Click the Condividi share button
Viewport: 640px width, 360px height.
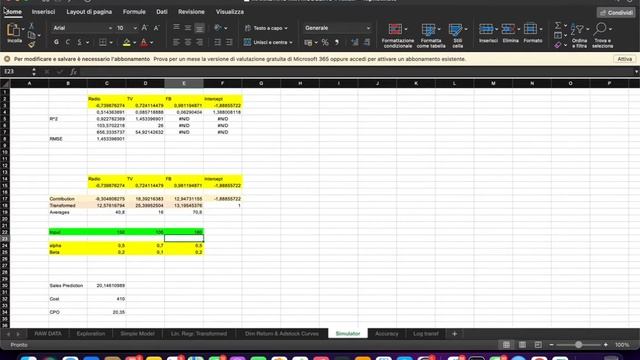616,13
